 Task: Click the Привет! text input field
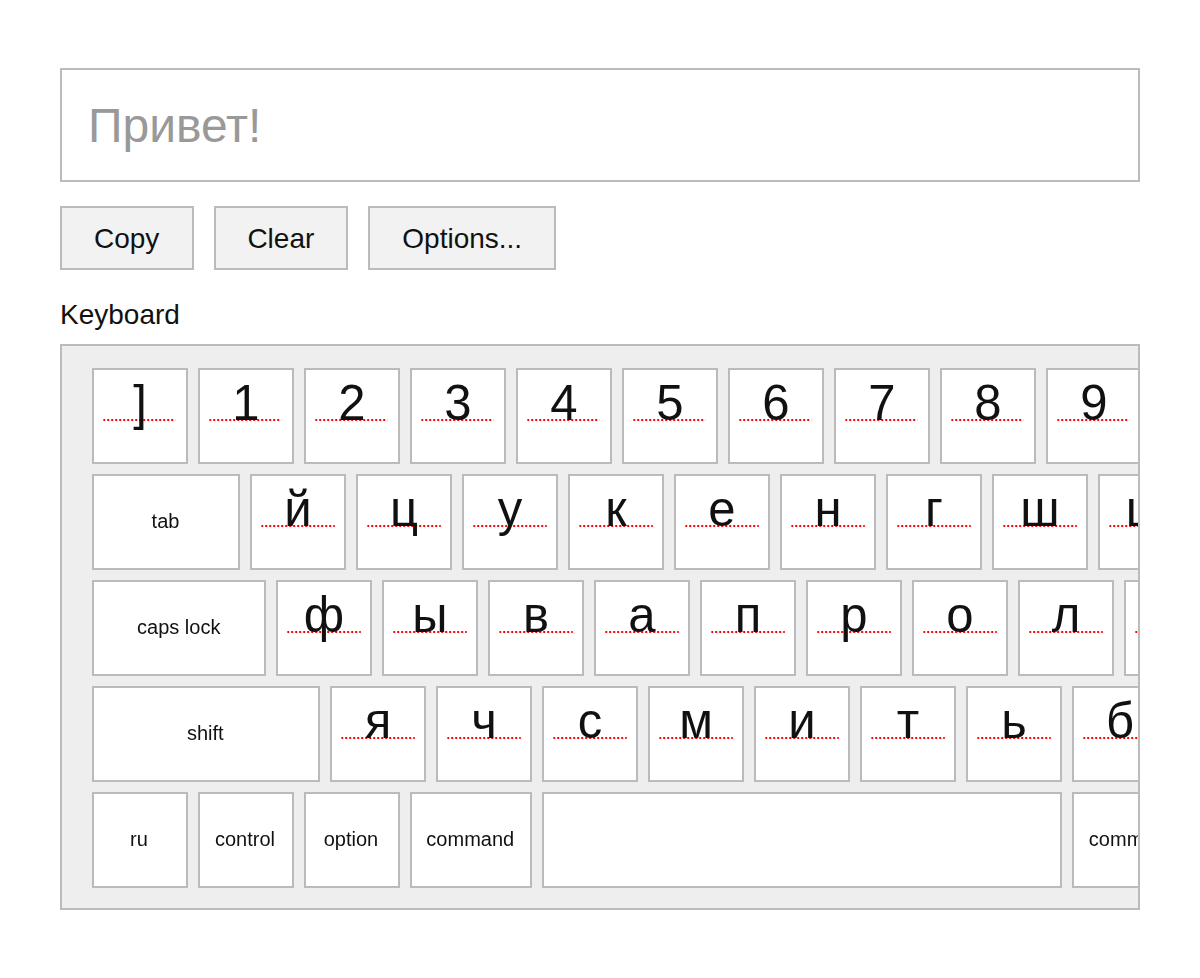coord(600,125)
